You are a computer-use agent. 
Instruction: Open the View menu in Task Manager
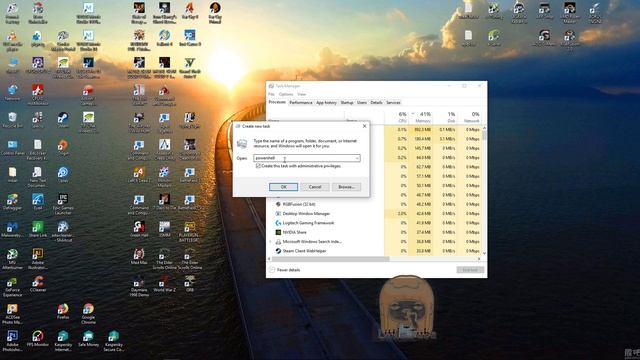(x=301, y=94)
